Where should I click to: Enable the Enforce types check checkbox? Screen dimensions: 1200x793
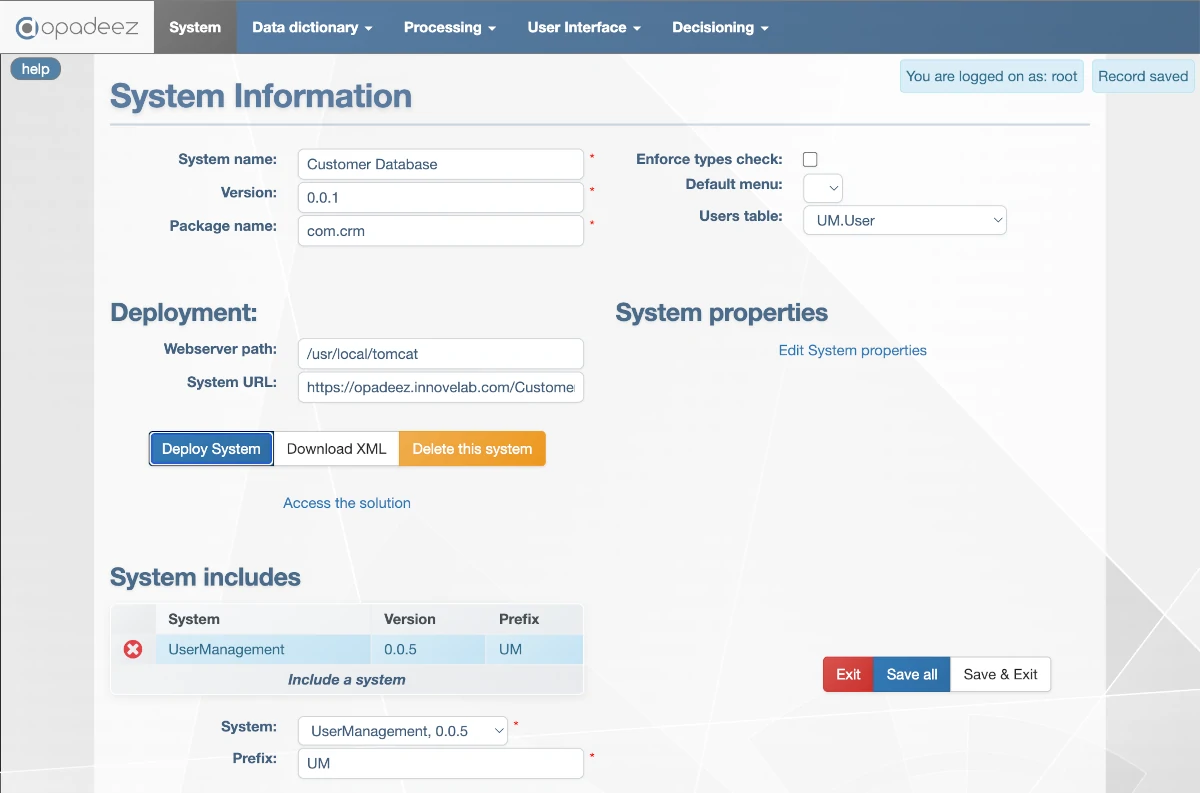810,158
